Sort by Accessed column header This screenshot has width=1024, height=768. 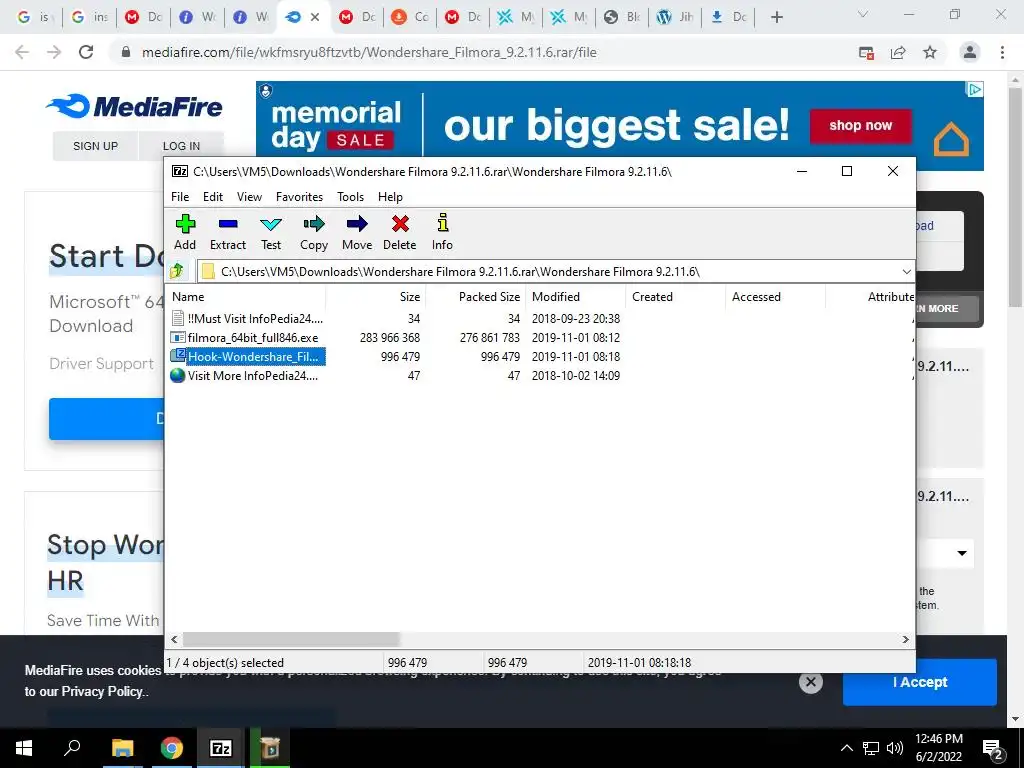775,296
